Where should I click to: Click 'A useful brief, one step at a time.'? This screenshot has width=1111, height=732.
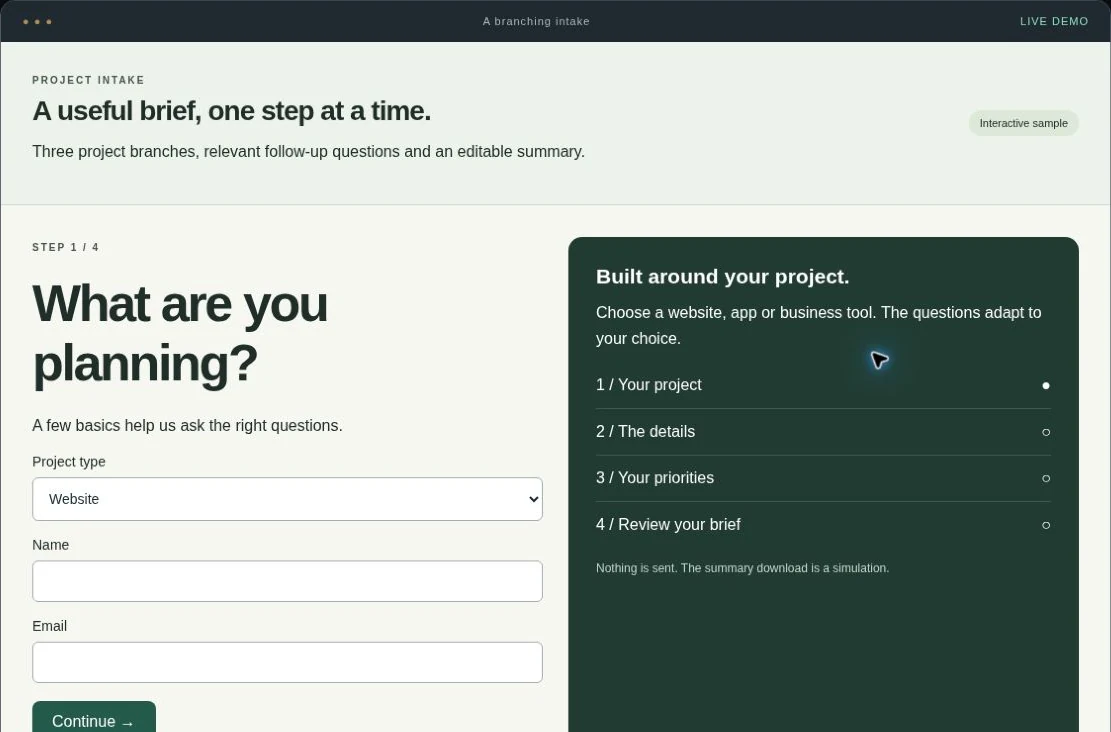[232, 111]
